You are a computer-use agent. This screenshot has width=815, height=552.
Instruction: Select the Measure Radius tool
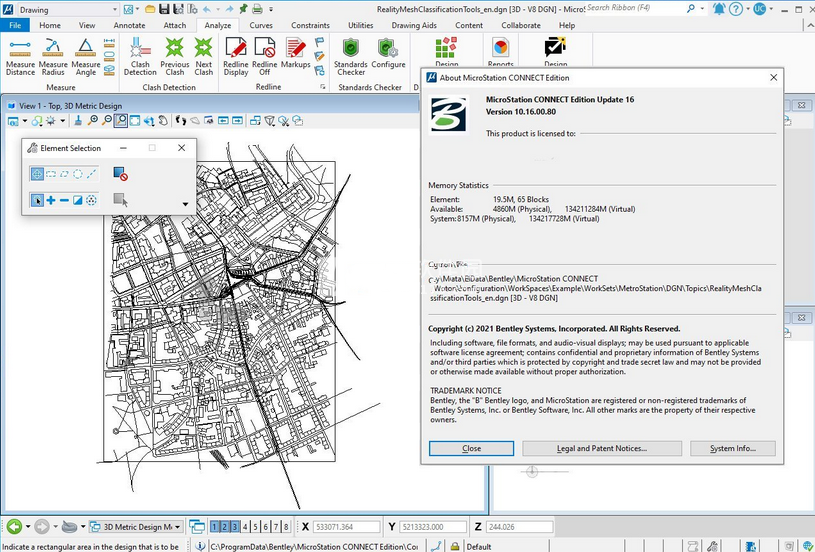click(x=53, y=57)
